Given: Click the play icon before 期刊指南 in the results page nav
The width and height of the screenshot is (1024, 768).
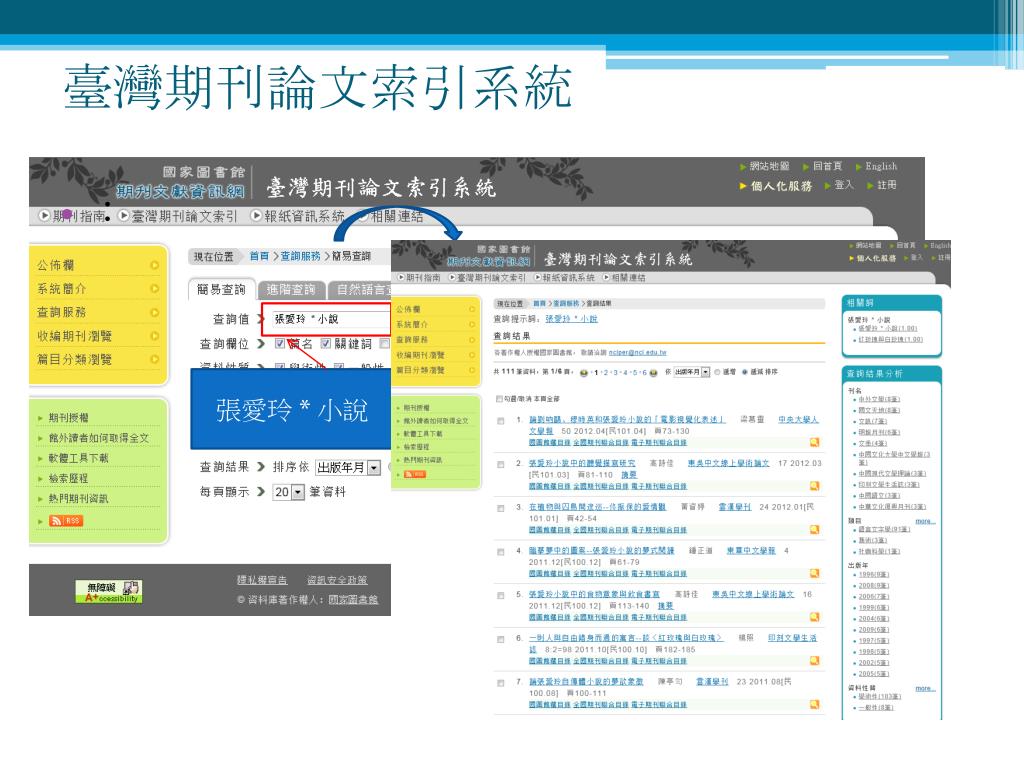Looking at the screenshot, I should (x=401, y=278).
